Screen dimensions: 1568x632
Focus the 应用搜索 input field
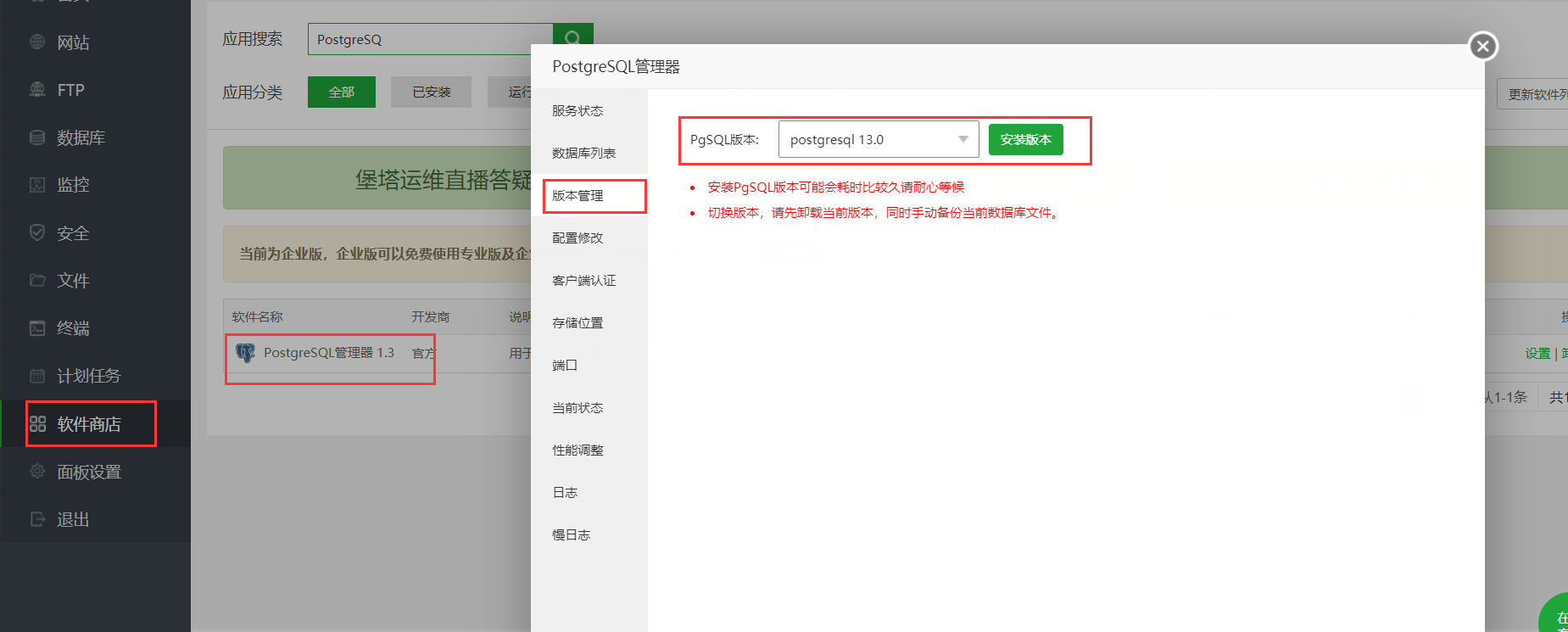pos(430,39)
